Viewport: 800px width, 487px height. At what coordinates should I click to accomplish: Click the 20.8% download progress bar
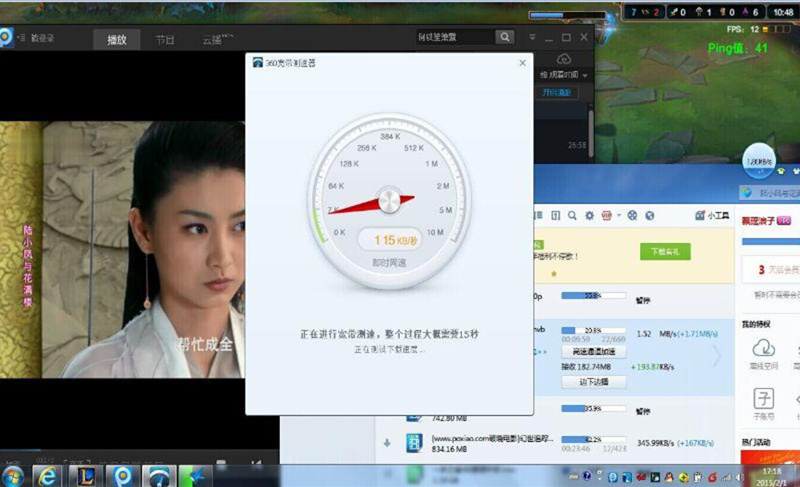coord(593,330)
